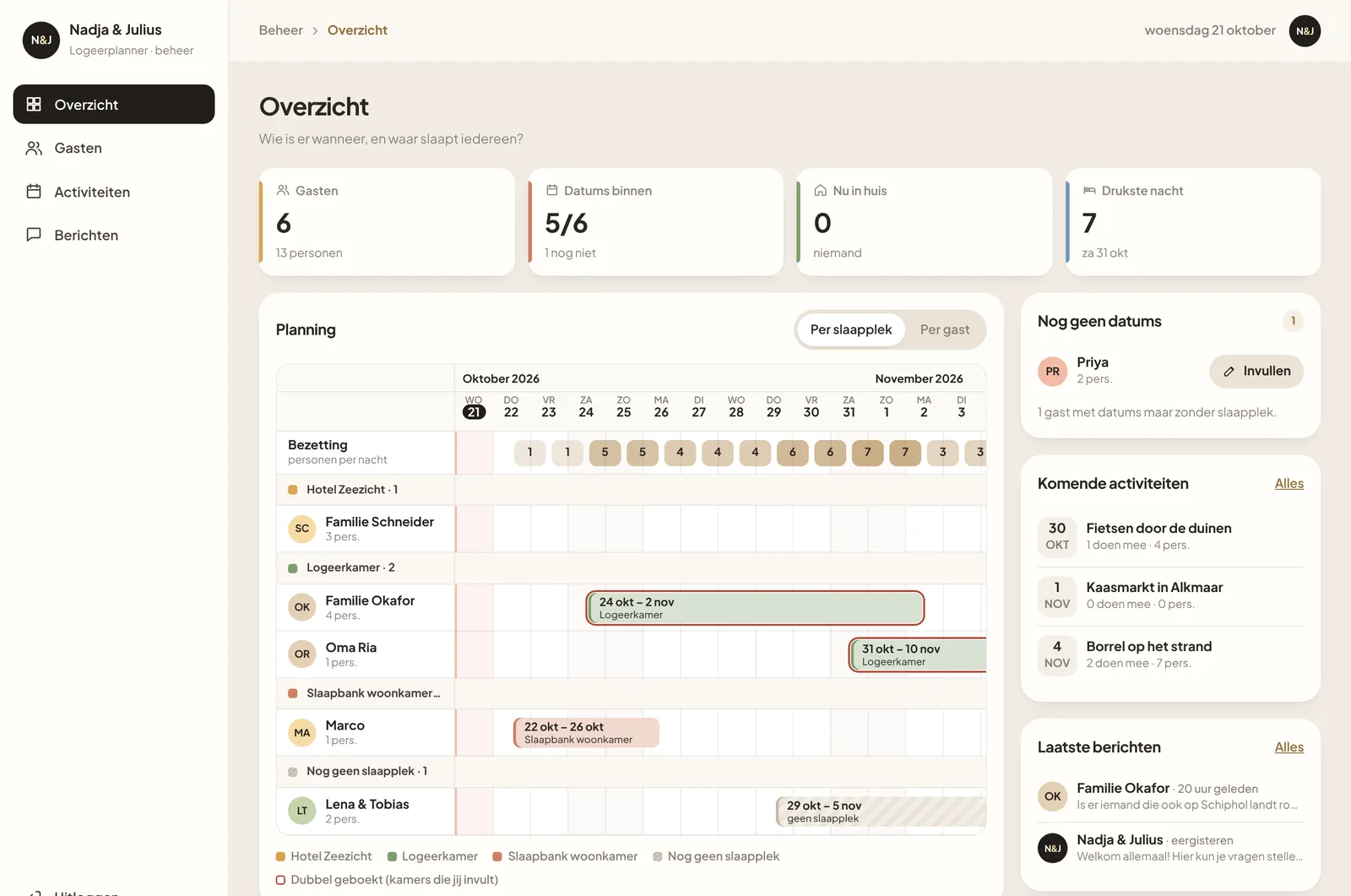
Task: Open the Gasten sidebar item
Action: (x=114, y=148)
